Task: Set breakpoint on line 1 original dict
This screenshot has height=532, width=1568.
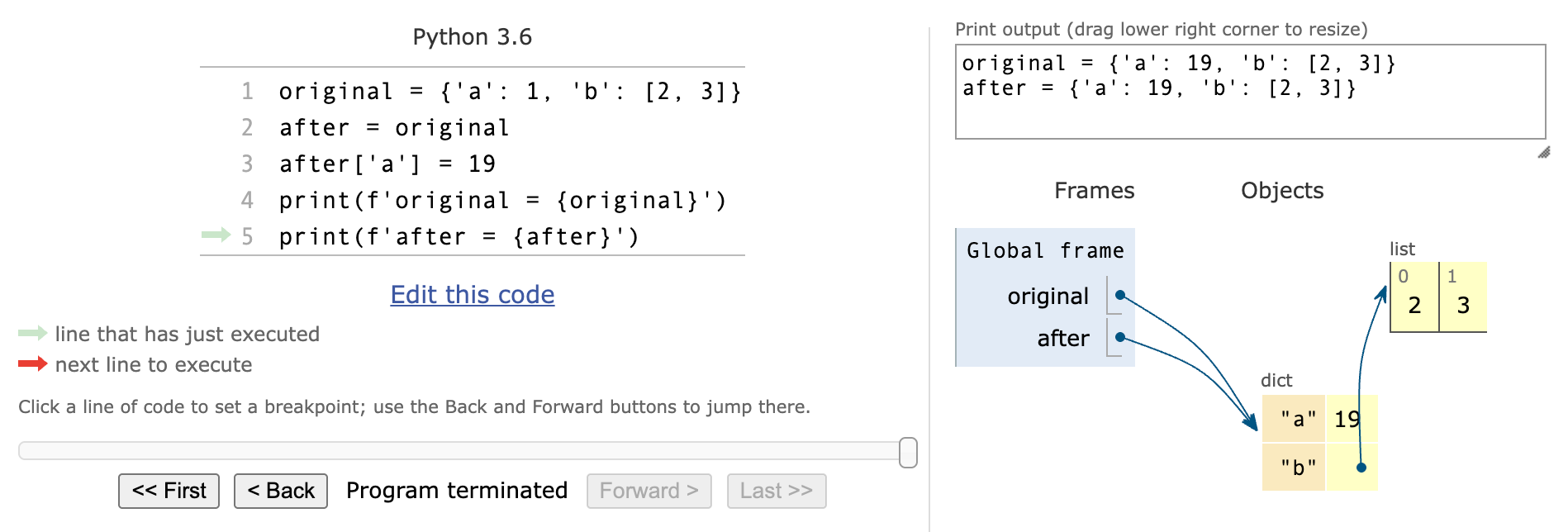Action: (x=510, y=91)
